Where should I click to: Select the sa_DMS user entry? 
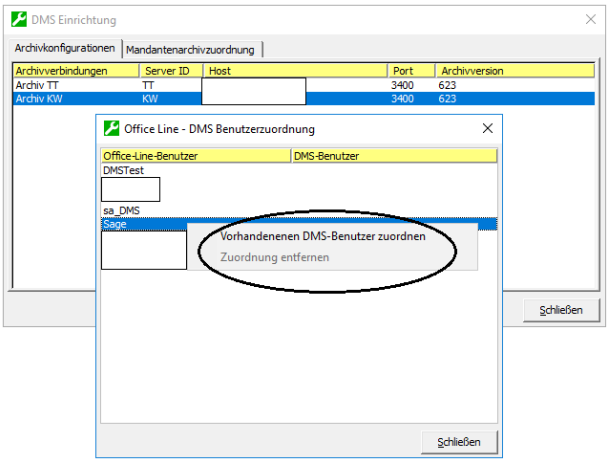click(x=121, y=211)
